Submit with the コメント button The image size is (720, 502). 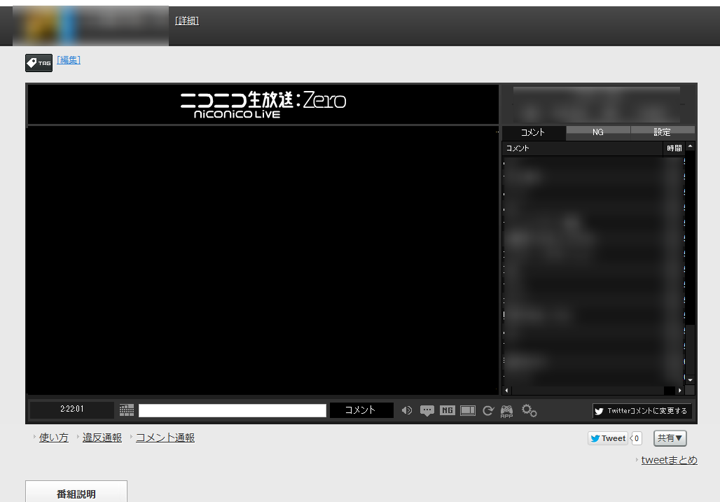[361, 410]
